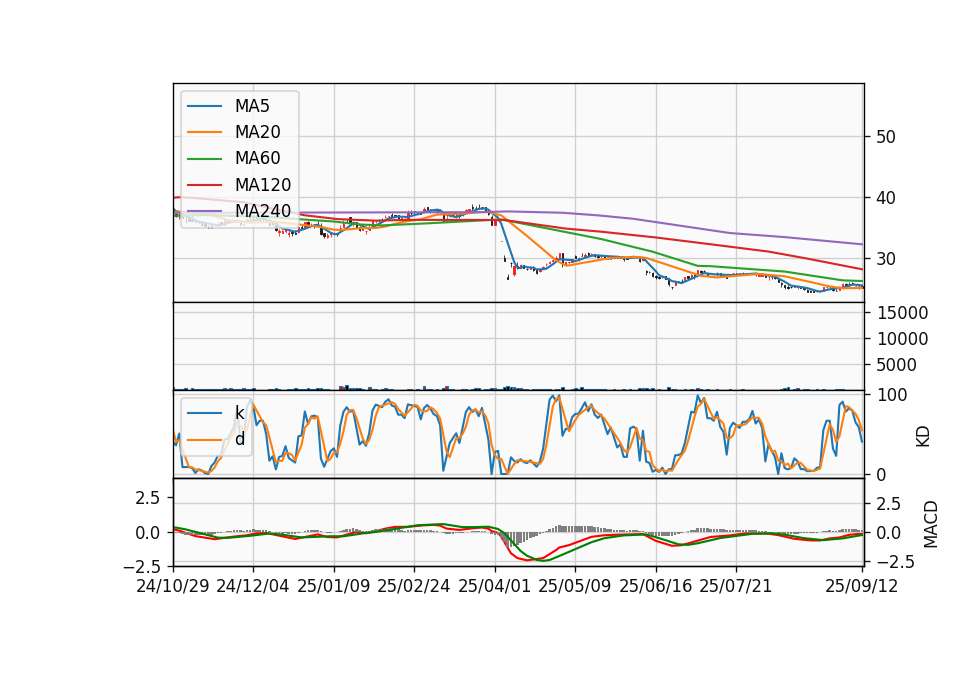Screen dimensions: 960x690
Task: Click the 25/06/16 date label
Action: 656,586
